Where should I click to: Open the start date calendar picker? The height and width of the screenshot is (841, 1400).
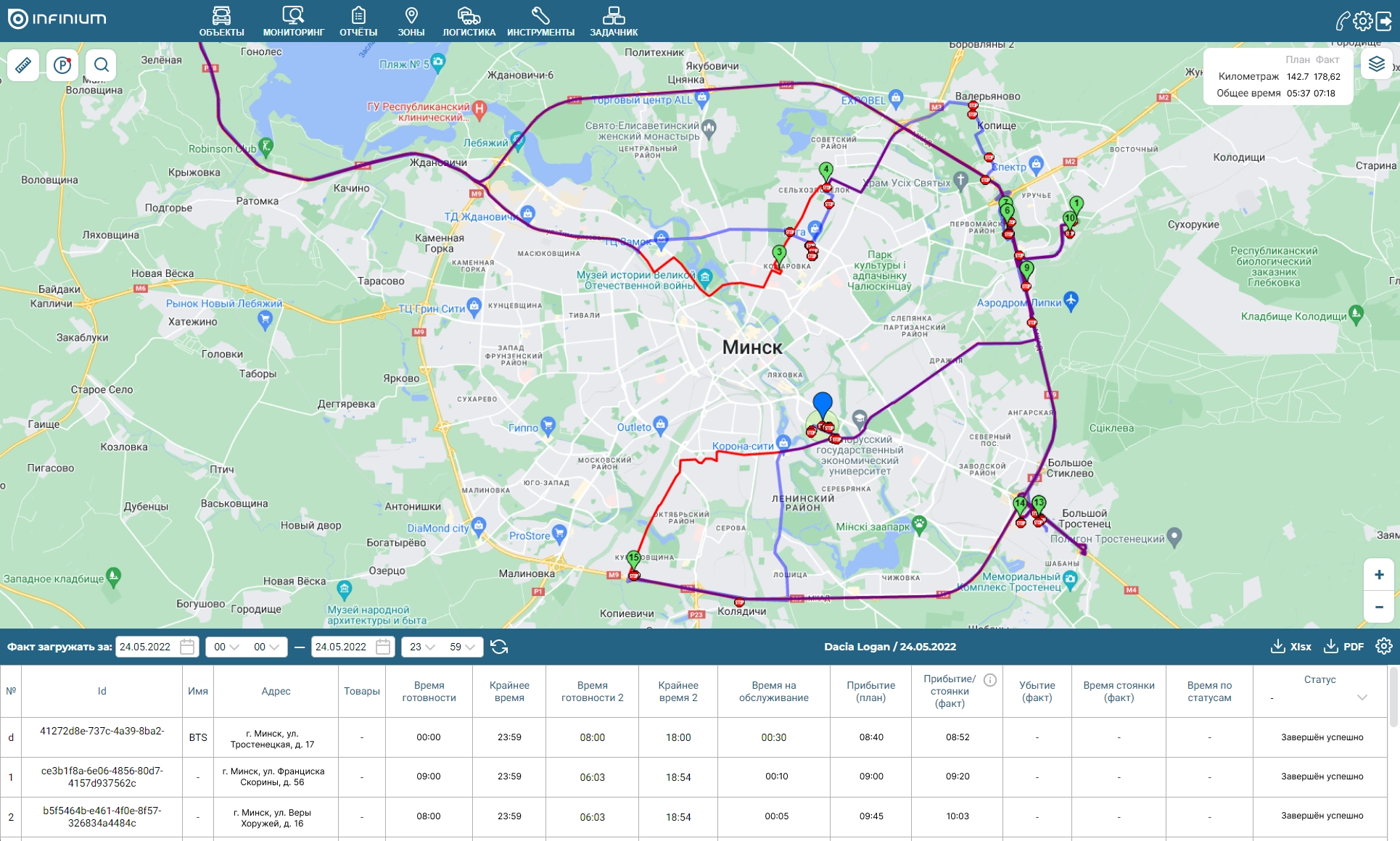tap(187, 647)
